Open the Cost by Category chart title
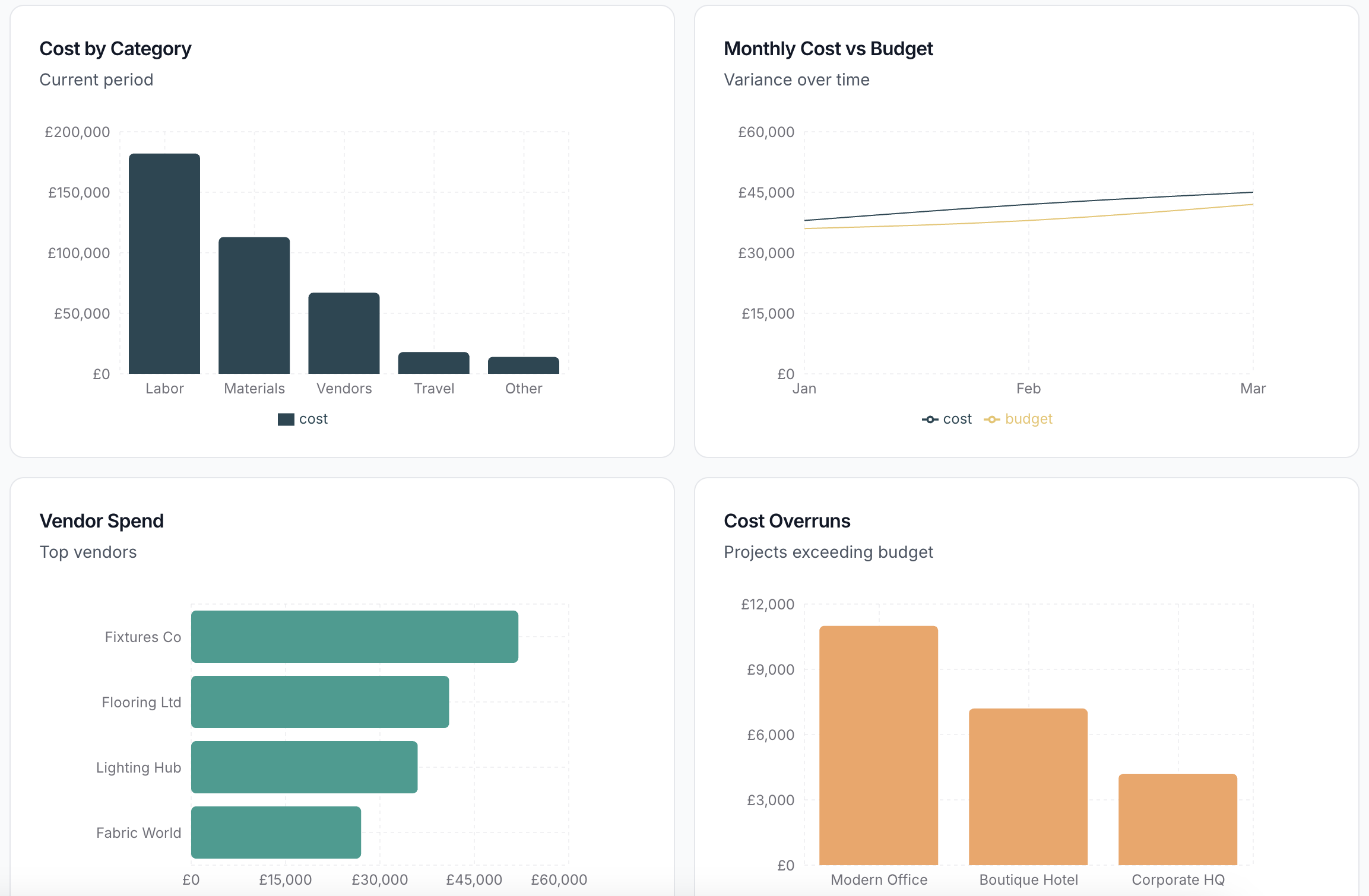The image size is (1369, 896). [115, 49]
